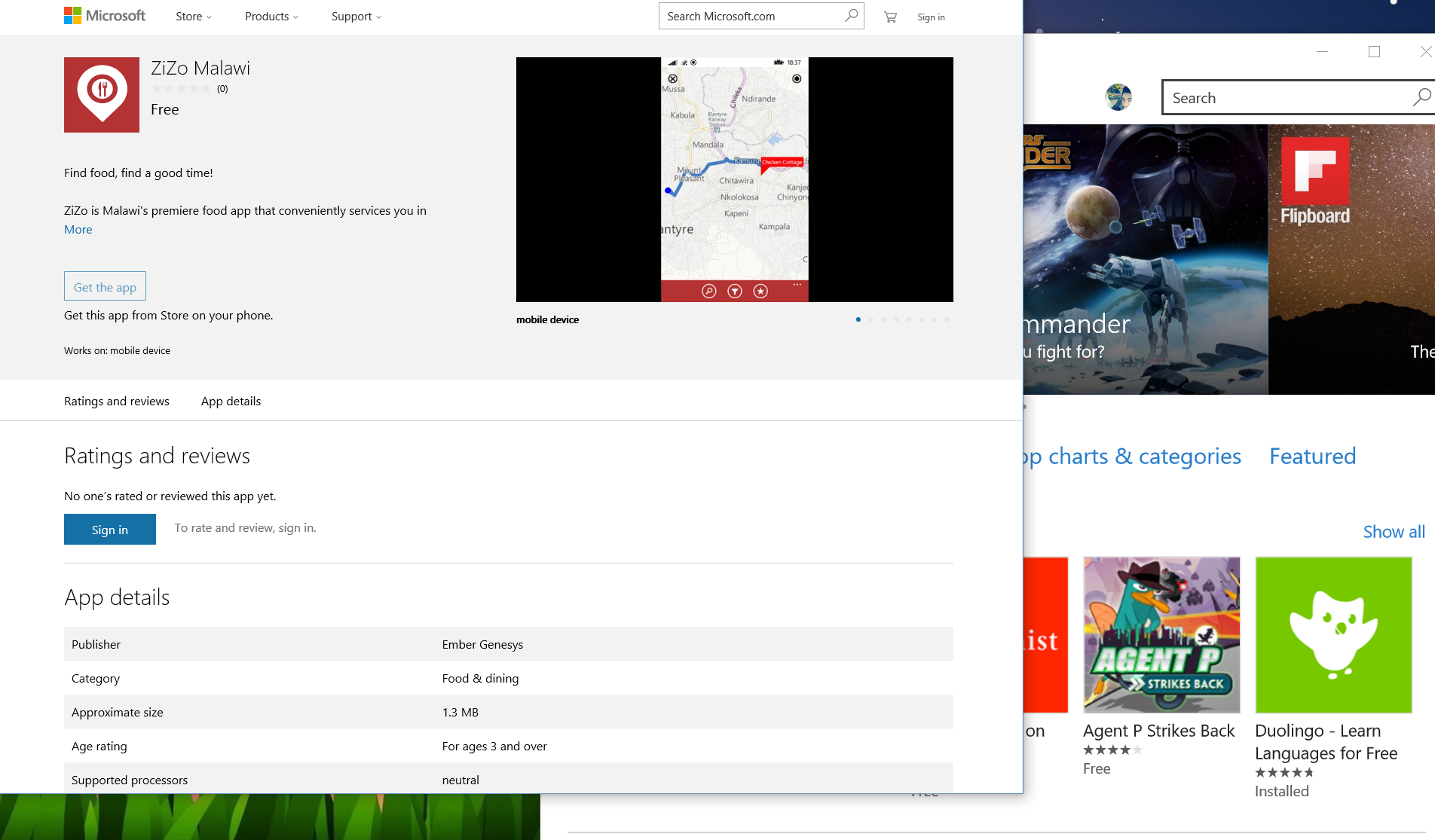Click the star rating under ZiZo Malawi
1435x840 pixels.
pos(182,89)
